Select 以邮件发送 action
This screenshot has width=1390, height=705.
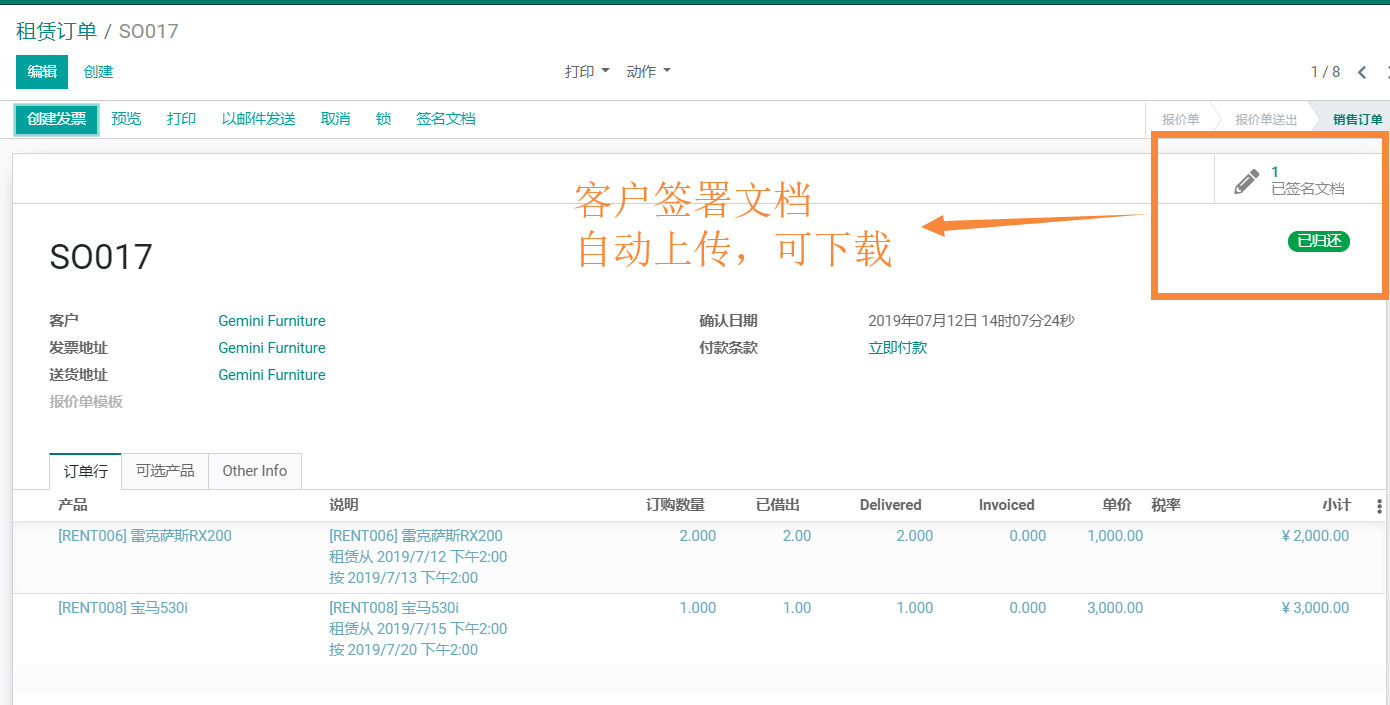[258, 119]
